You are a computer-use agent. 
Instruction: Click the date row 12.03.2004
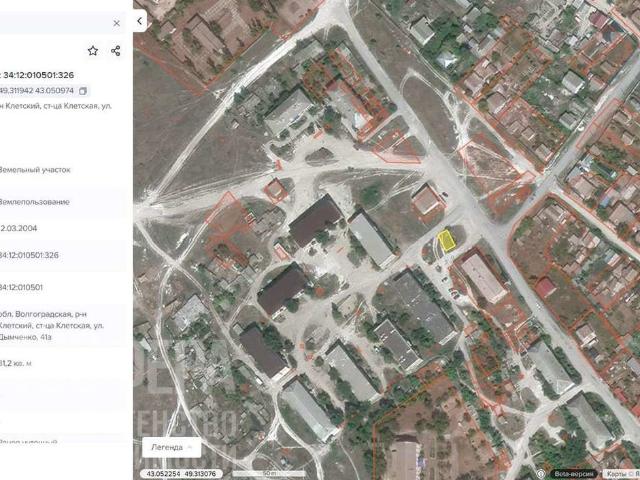22,227
